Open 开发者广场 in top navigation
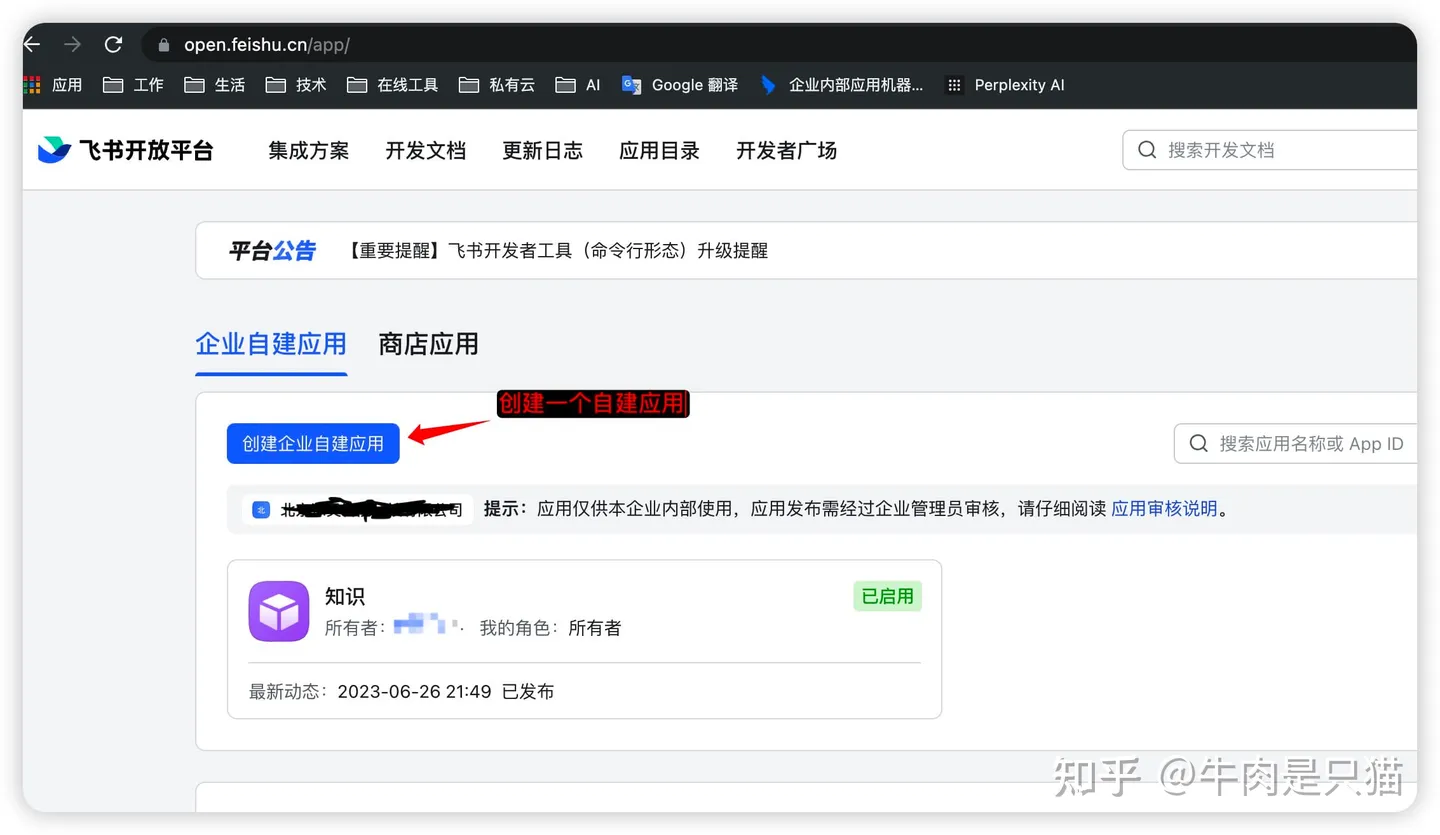This screenshot has width=1440, height=835. tap(786, 151)
